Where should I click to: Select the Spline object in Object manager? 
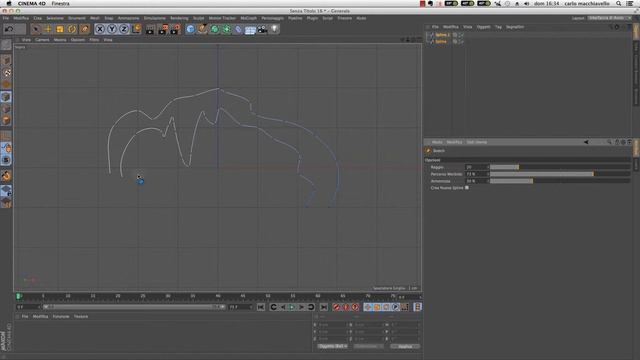pyautogui.click(x=441, y=42)
